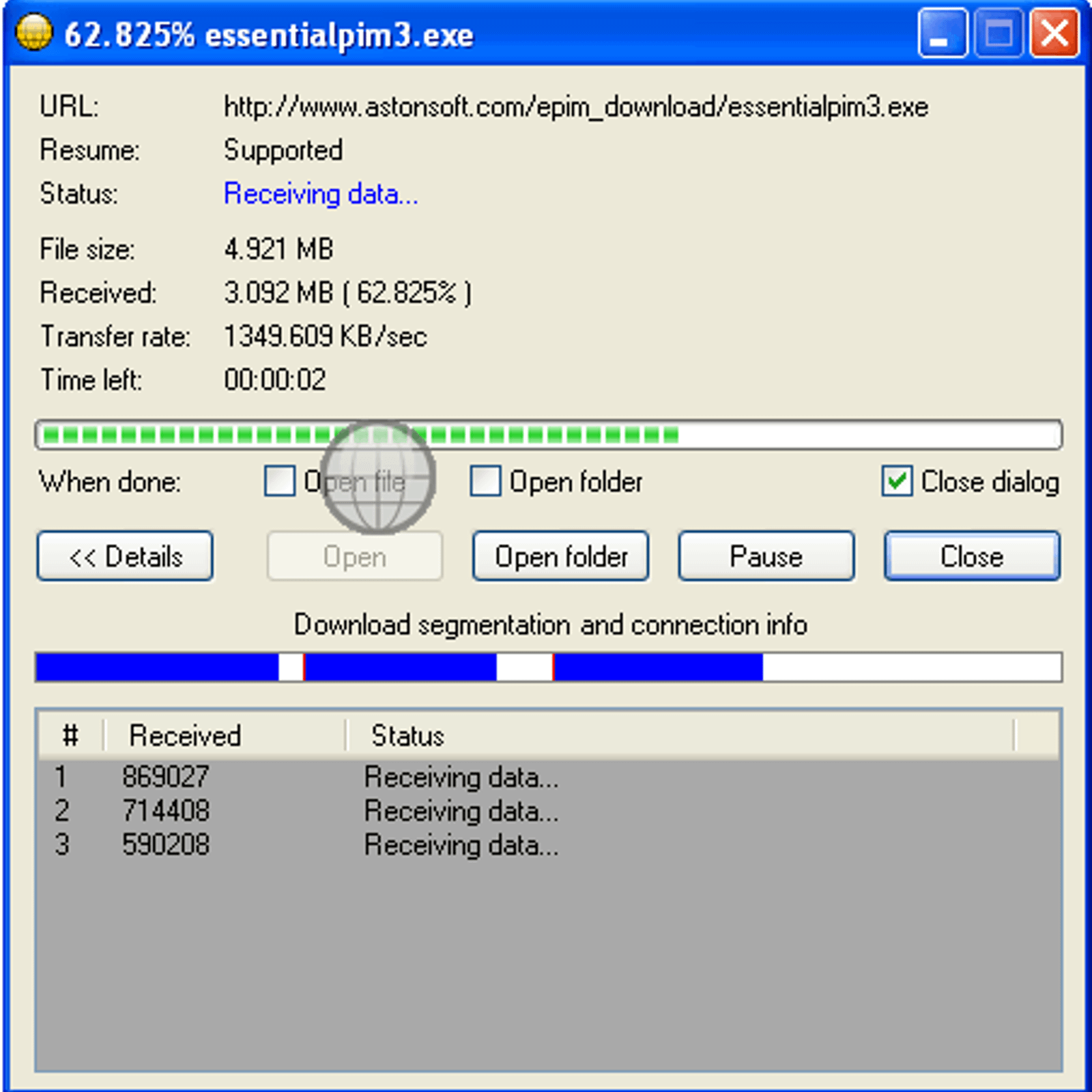Tick the Open folder checkbox
1092x1092 pixels.
pos(485,481)
